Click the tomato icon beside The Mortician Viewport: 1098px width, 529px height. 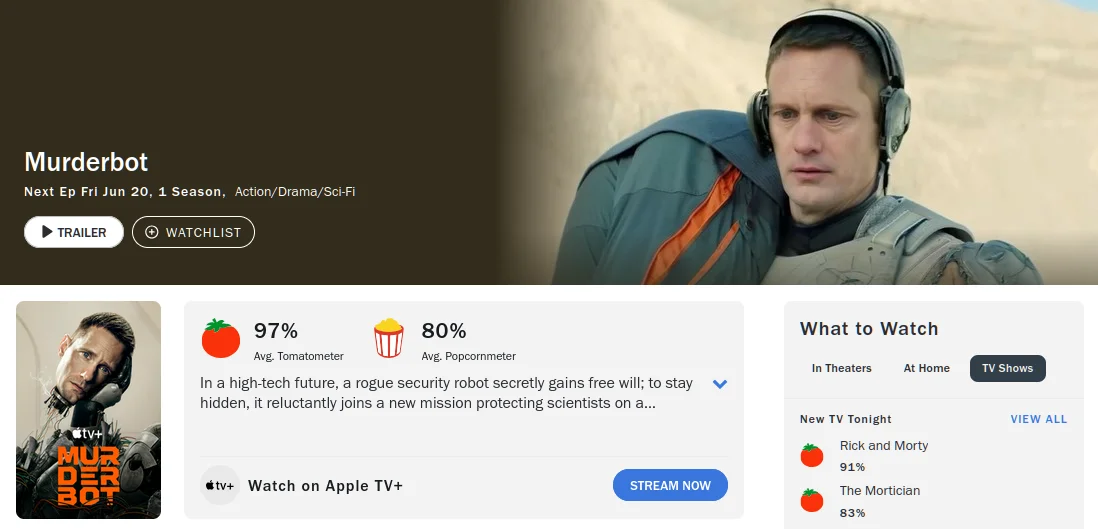(x=812, y=500)
